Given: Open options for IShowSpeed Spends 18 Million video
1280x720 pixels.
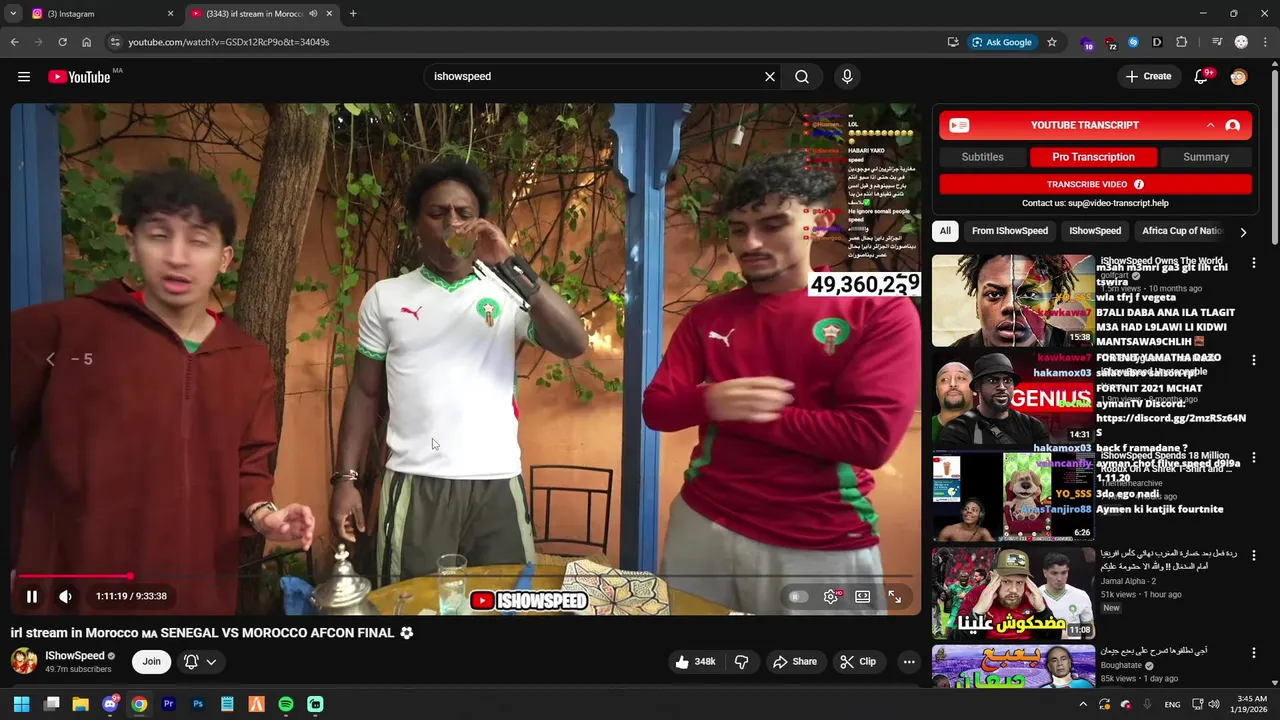Looking at the screenshot, I should point(1254,458).
